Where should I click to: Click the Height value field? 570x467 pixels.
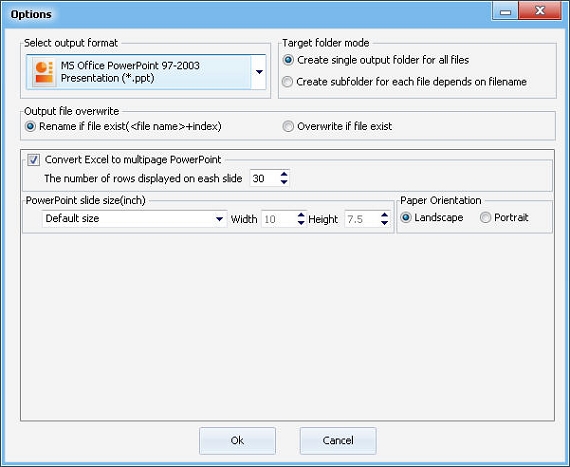coord(362,219)
